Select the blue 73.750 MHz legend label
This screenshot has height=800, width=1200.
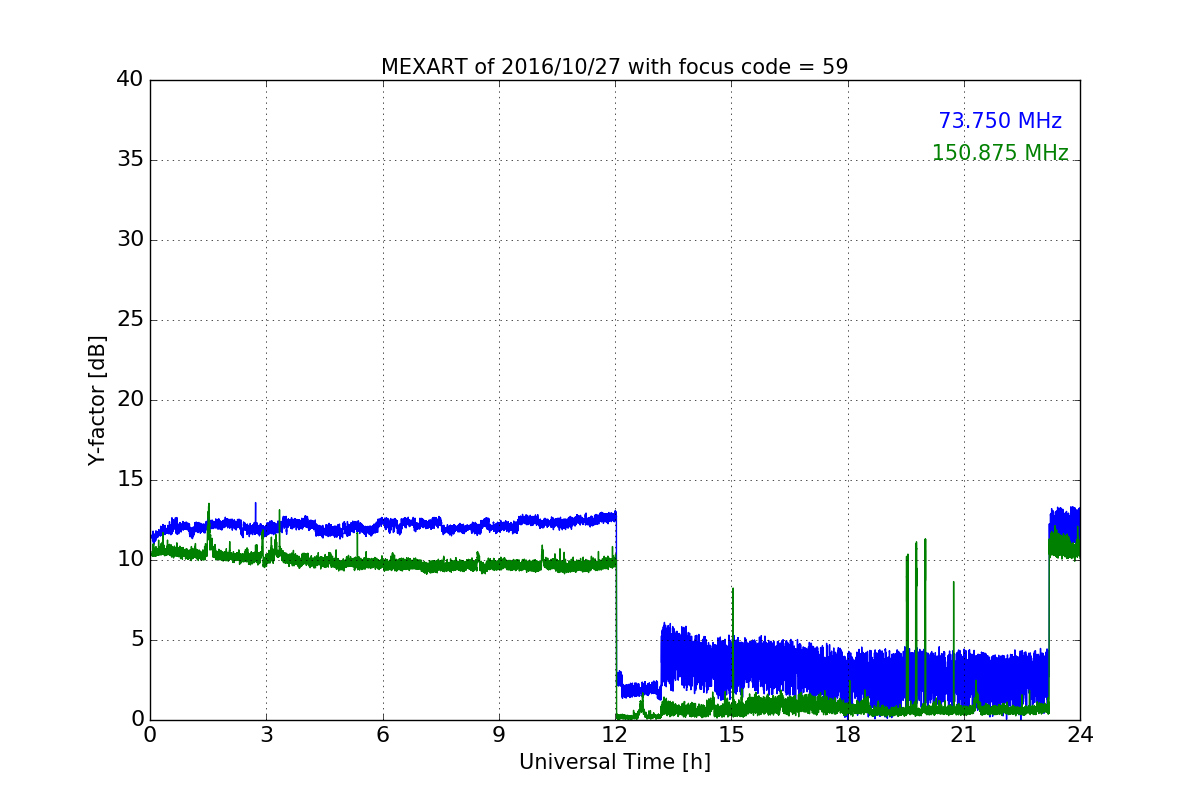pos(1000,121)
